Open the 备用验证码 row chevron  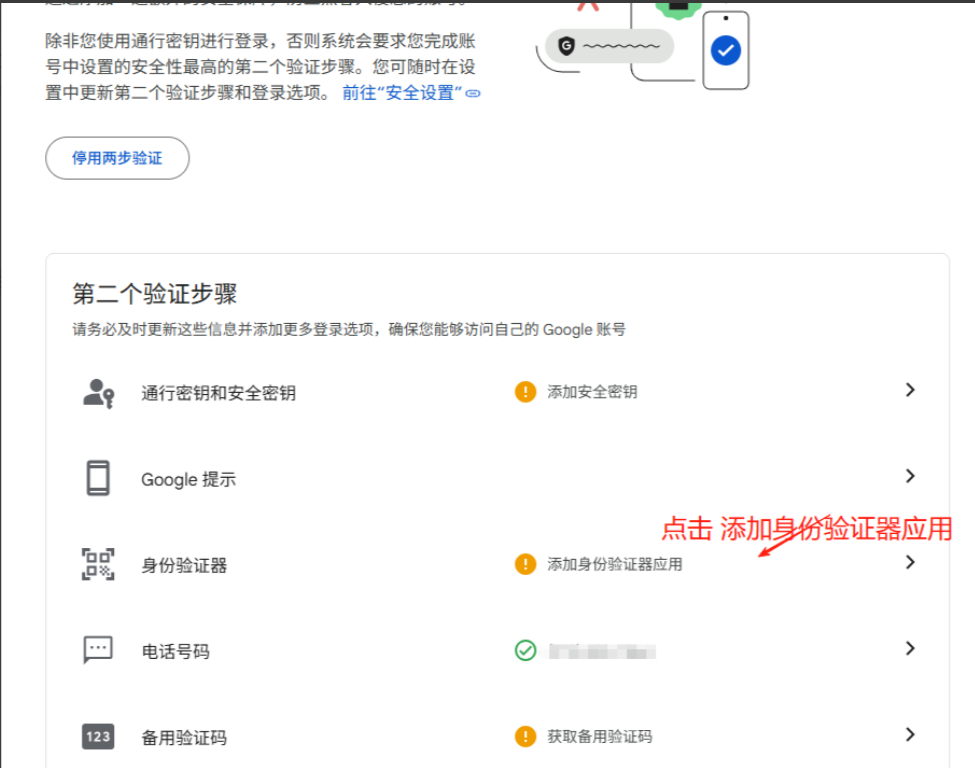point(910,734)
